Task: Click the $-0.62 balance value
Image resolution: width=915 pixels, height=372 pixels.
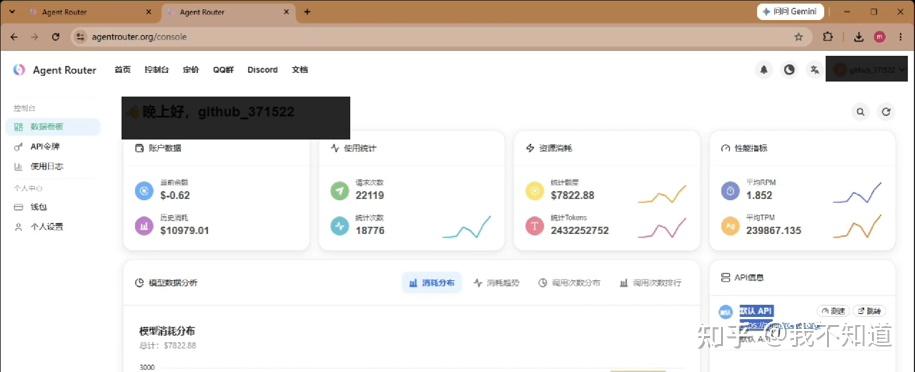Action: click(x=175, y=196)
